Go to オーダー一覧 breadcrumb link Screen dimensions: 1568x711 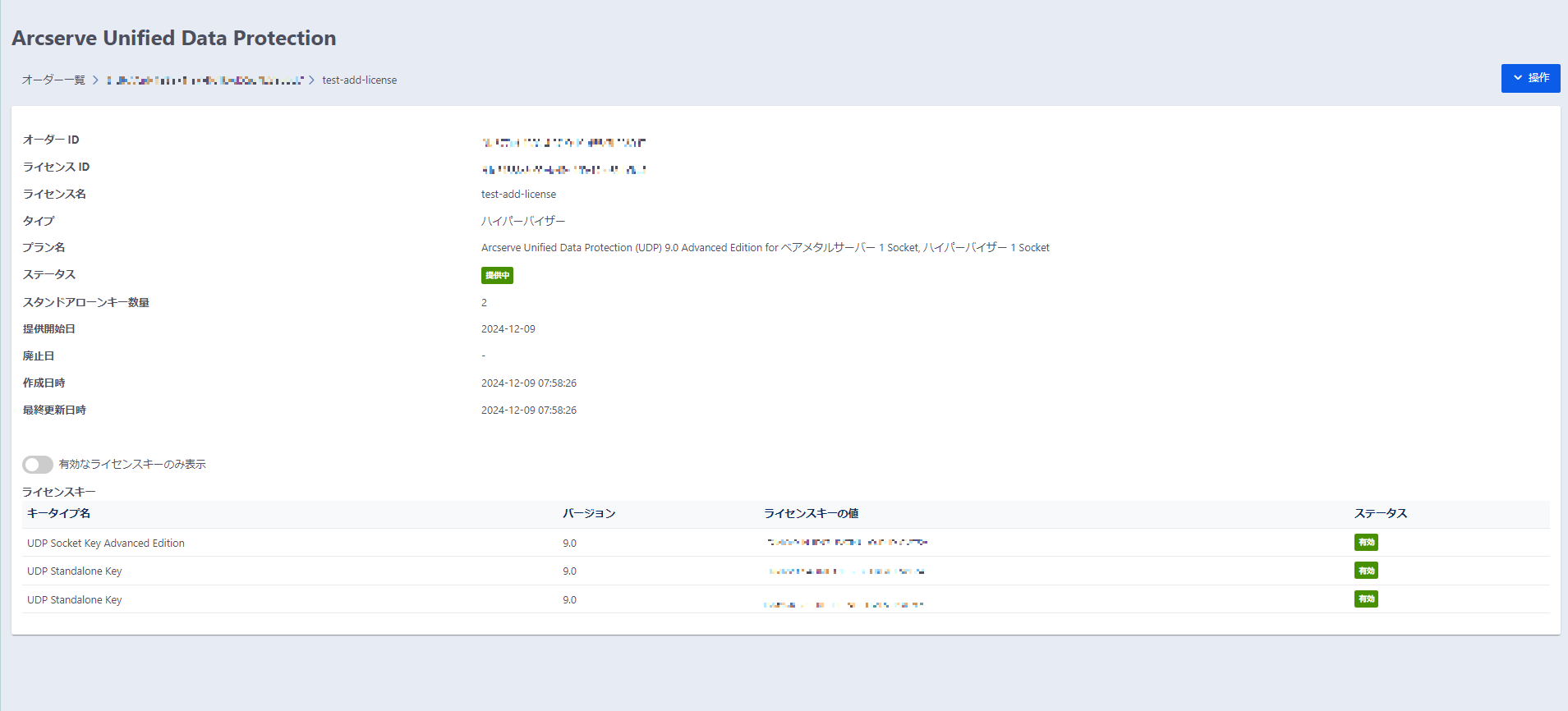click(x=53, y=80)
